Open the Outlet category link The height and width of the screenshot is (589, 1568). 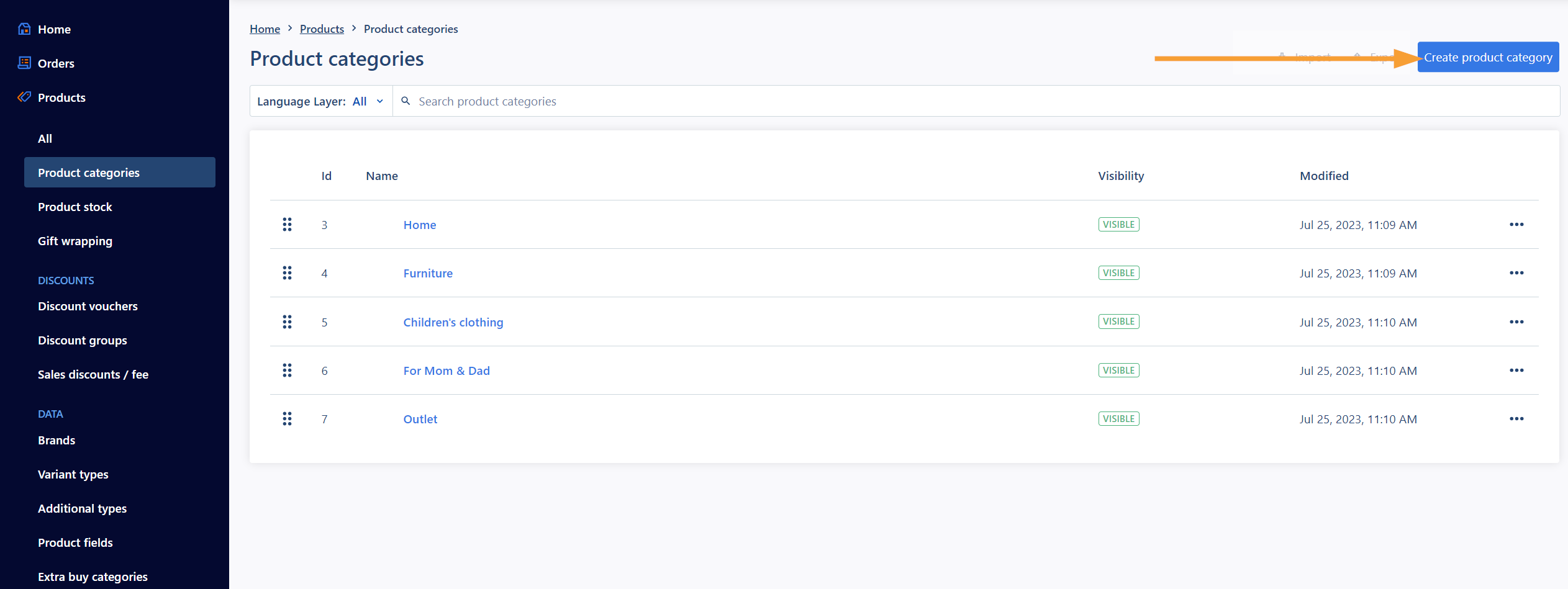click(x=420, y=419)
